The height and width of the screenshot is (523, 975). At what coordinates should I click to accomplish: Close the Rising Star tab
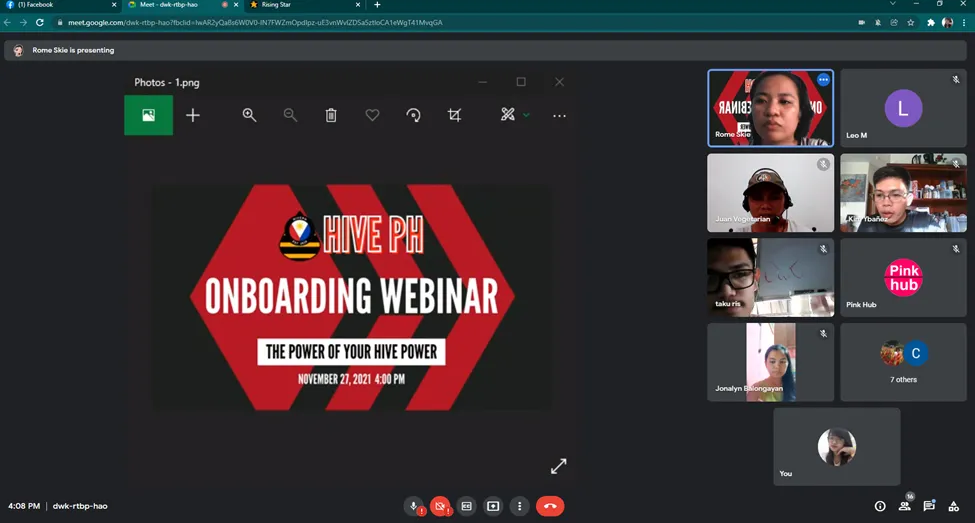pyautogui.click(x=358, y=4)
